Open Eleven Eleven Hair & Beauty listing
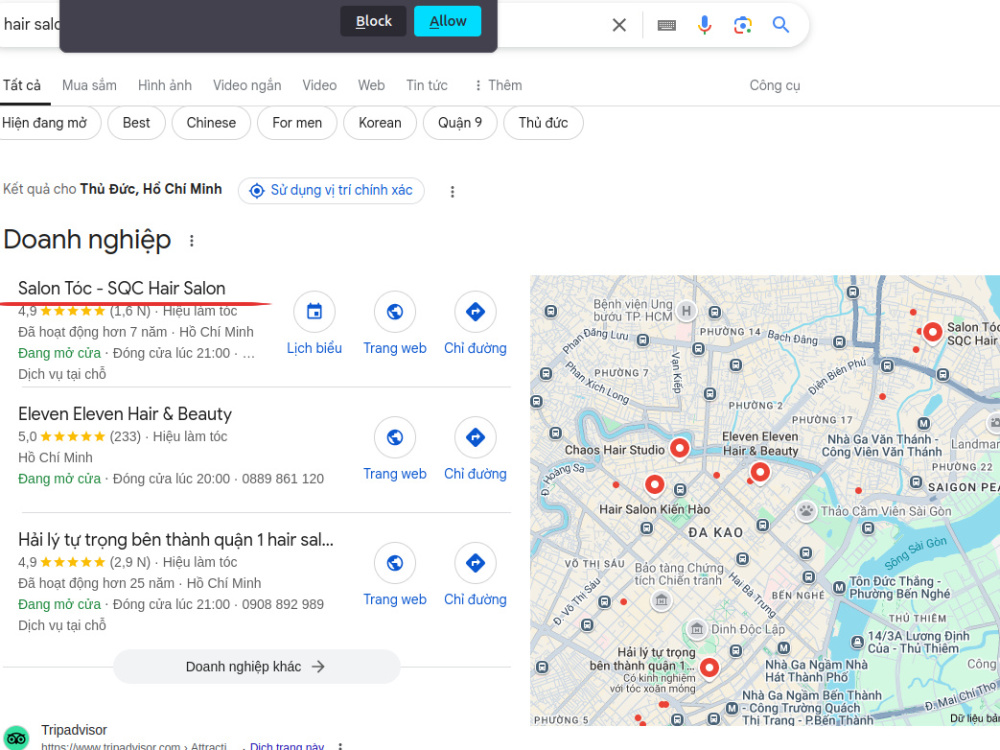The image size is (1000, 750). [125, 414]
